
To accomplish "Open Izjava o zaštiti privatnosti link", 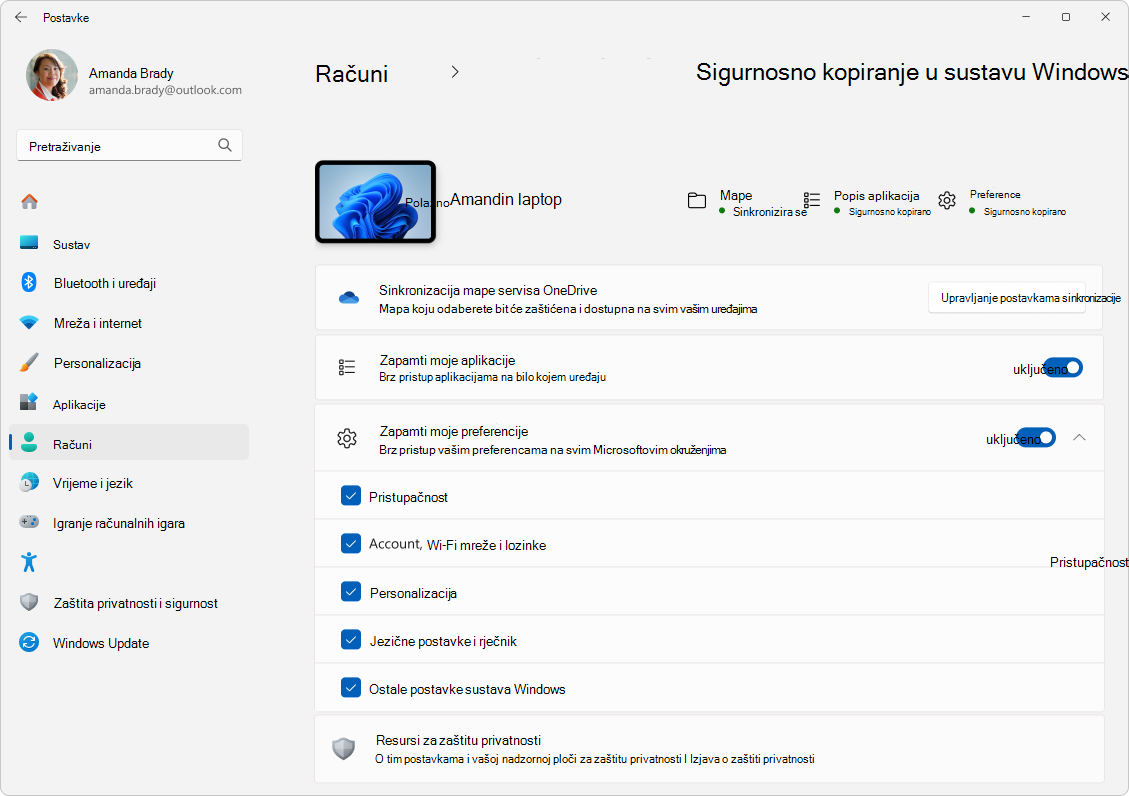I will pos(752,759).
